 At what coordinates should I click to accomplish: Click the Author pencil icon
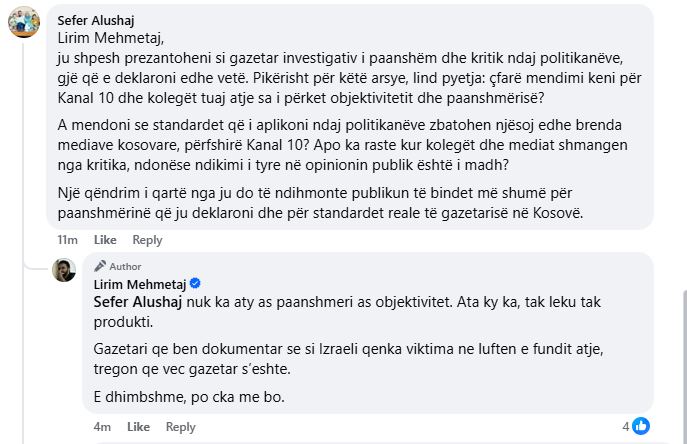(101, 266)
